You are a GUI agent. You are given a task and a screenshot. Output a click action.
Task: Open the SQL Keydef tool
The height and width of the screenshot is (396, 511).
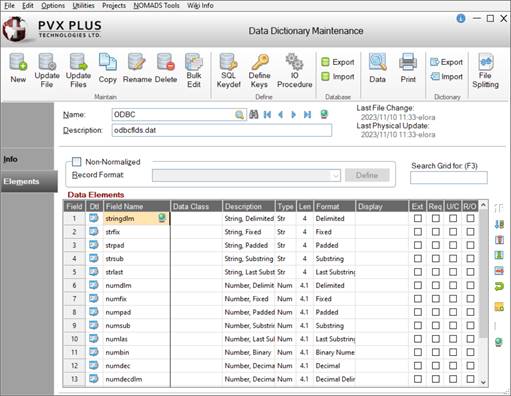(x=228, y=70)
